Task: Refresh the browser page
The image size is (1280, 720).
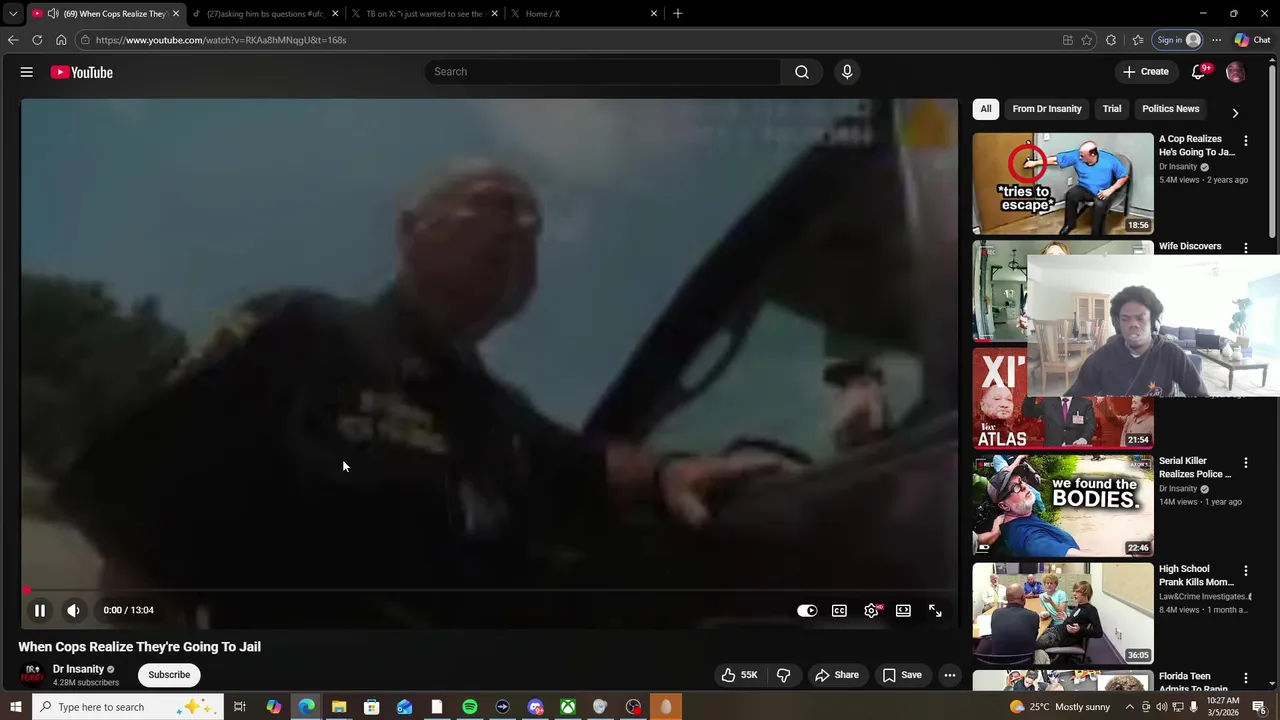Action: point(37,40)
